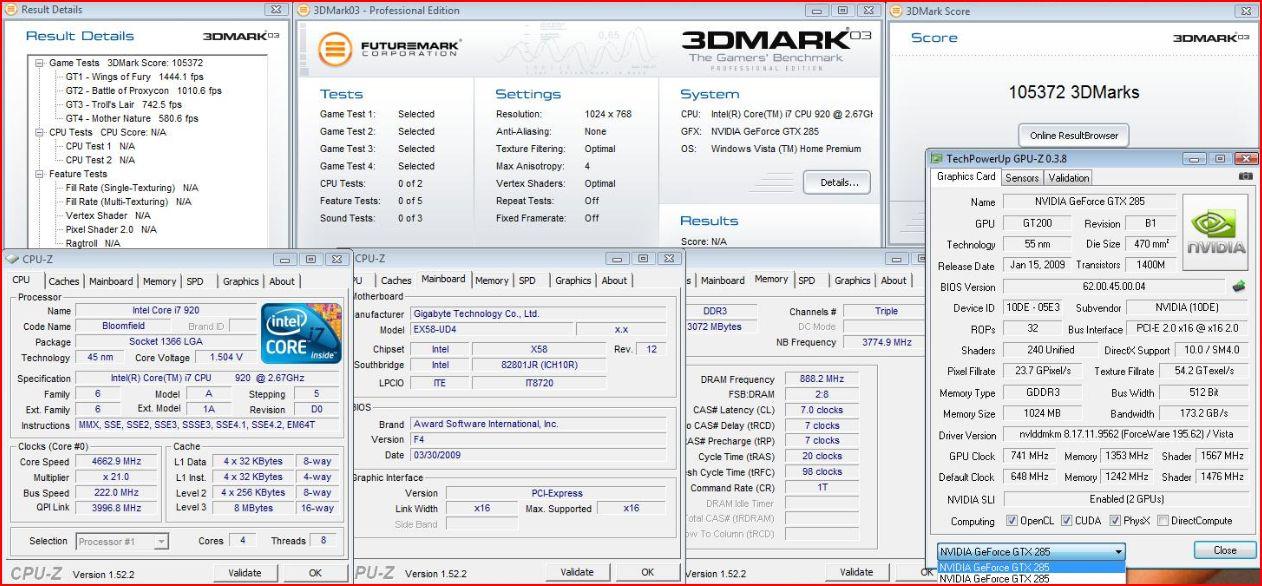Click OK in the leftmost CPU-Z window
1262x586 pixels.
[315, 573]
